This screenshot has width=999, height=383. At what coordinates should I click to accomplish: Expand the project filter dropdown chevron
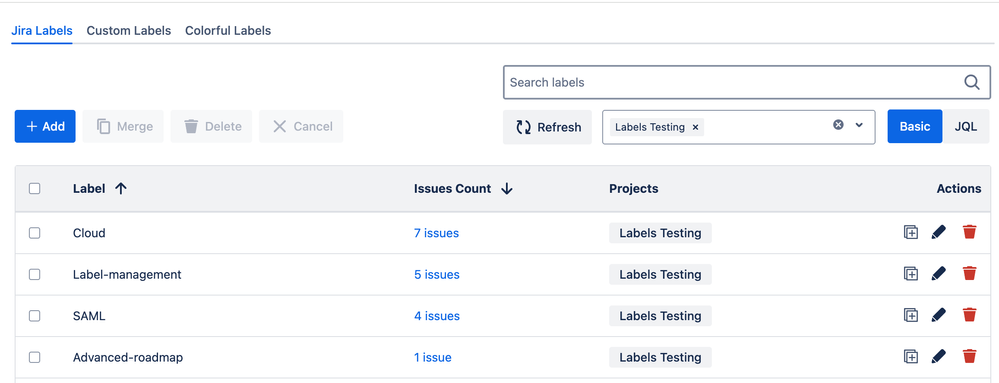[859, 125]
